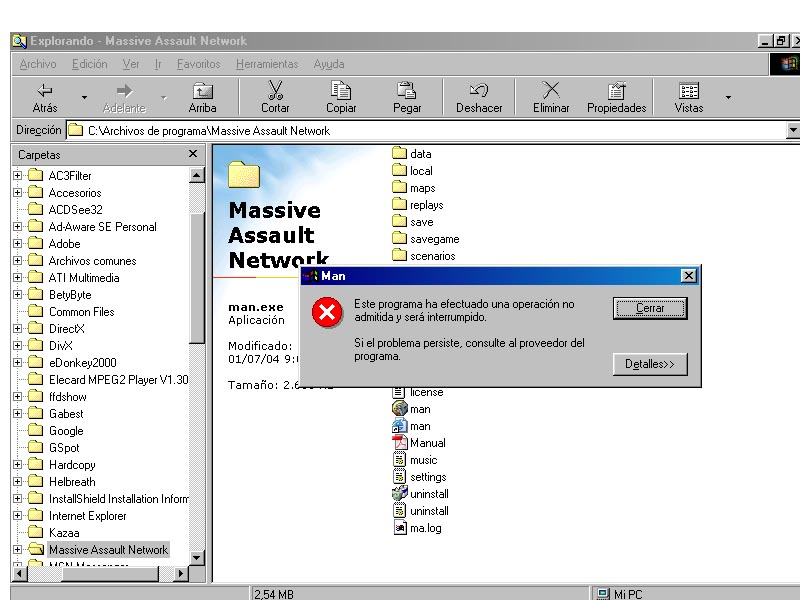Select the Manual PDF document
The width and height of the screenshot is (800, 600).
pos(419,443)
